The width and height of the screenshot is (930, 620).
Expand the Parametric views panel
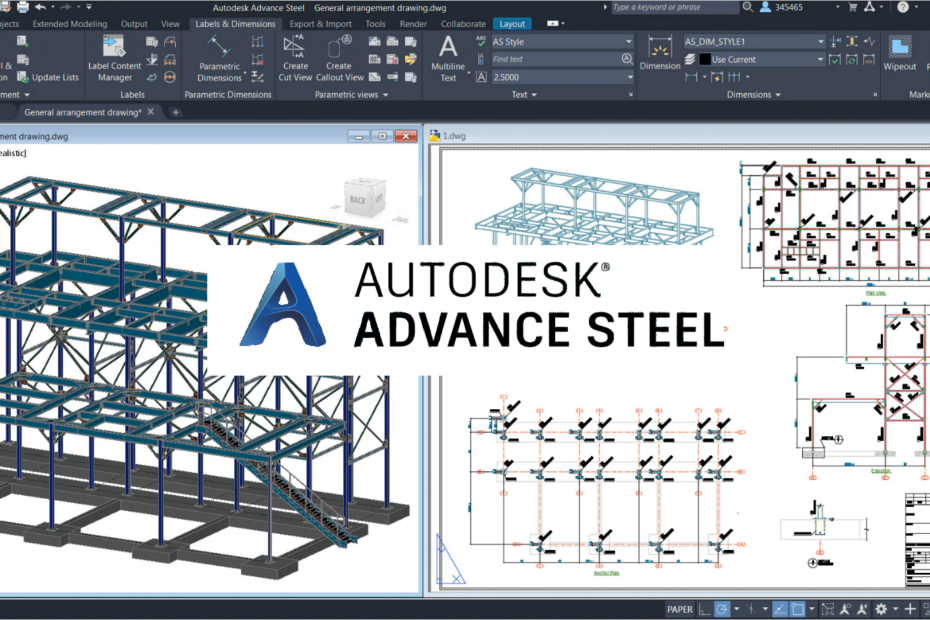pos(352,95)
